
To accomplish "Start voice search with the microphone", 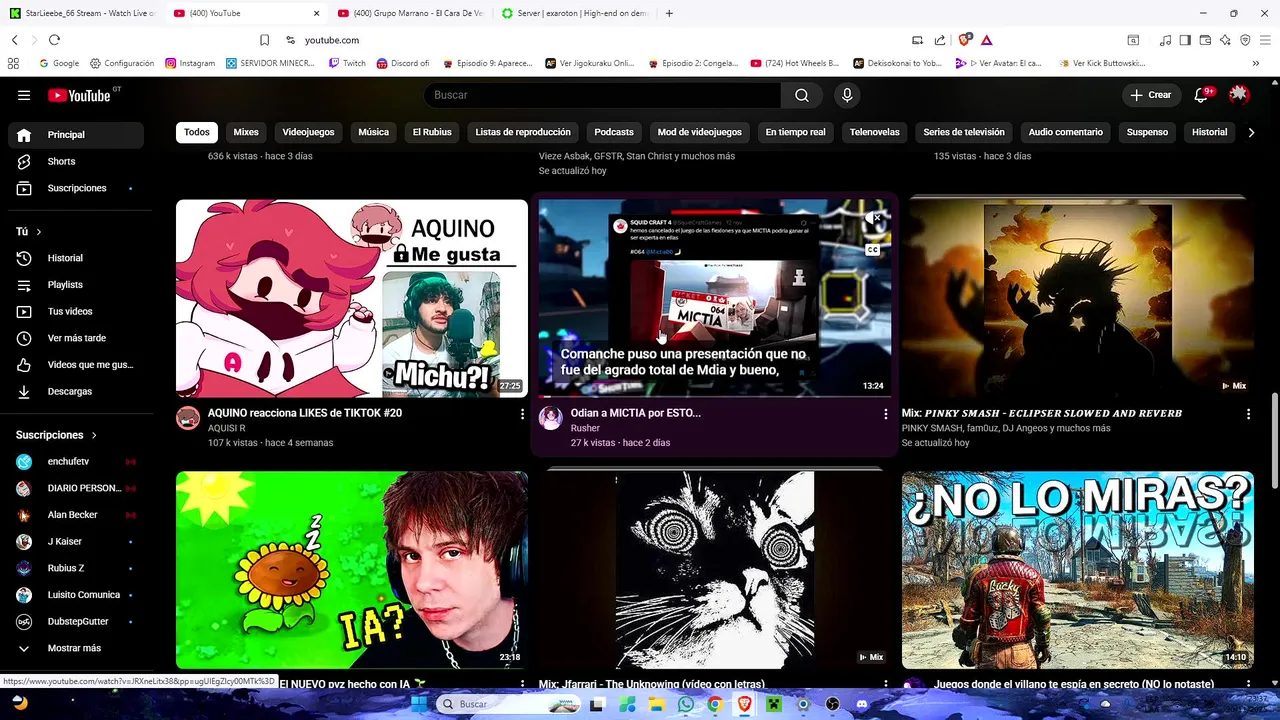I will pos(847,95).
